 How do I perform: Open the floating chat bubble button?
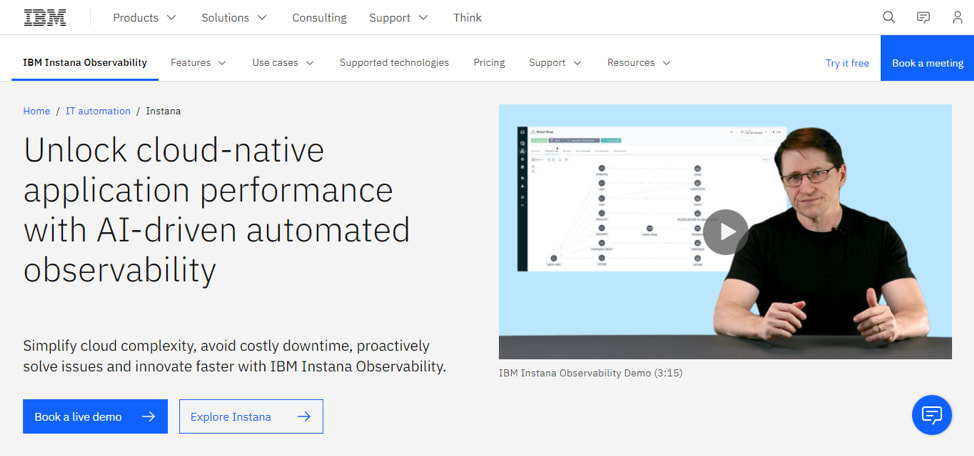point(932,414)
